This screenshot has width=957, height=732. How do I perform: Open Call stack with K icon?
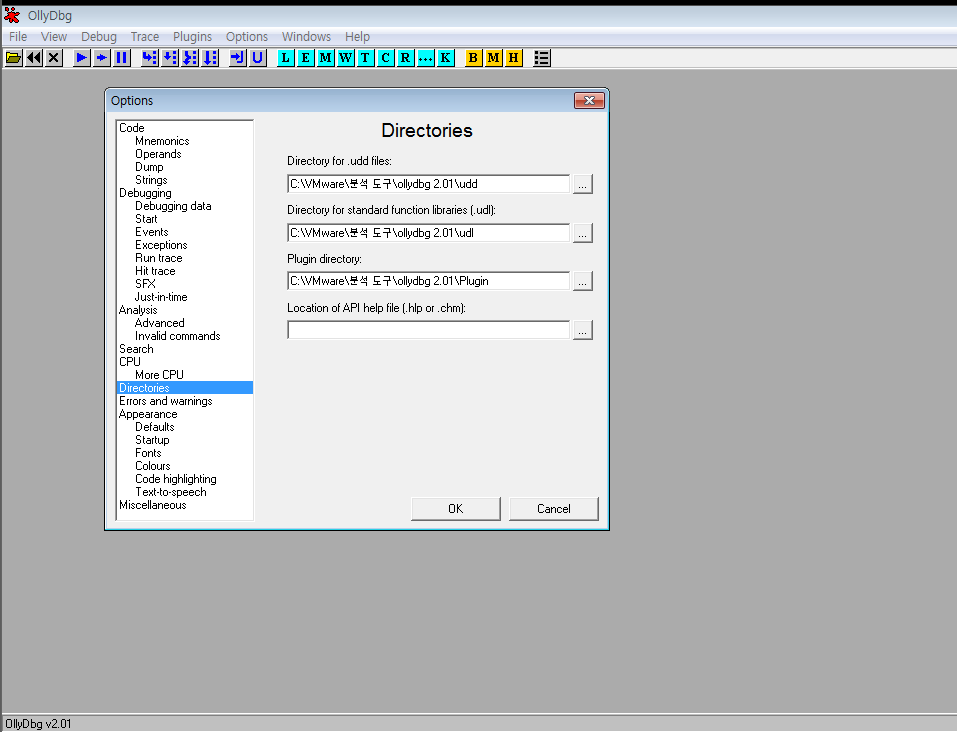tap(446, 58)
